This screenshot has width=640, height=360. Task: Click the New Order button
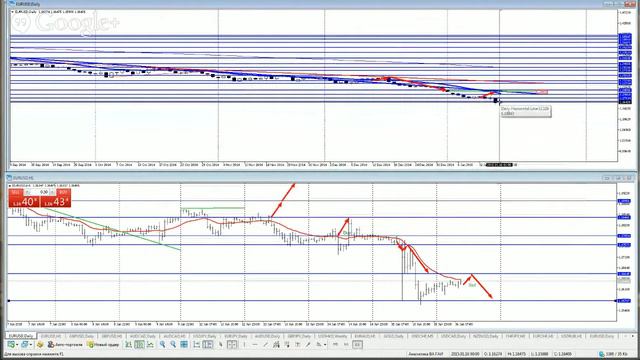click(x=103, y=344)
